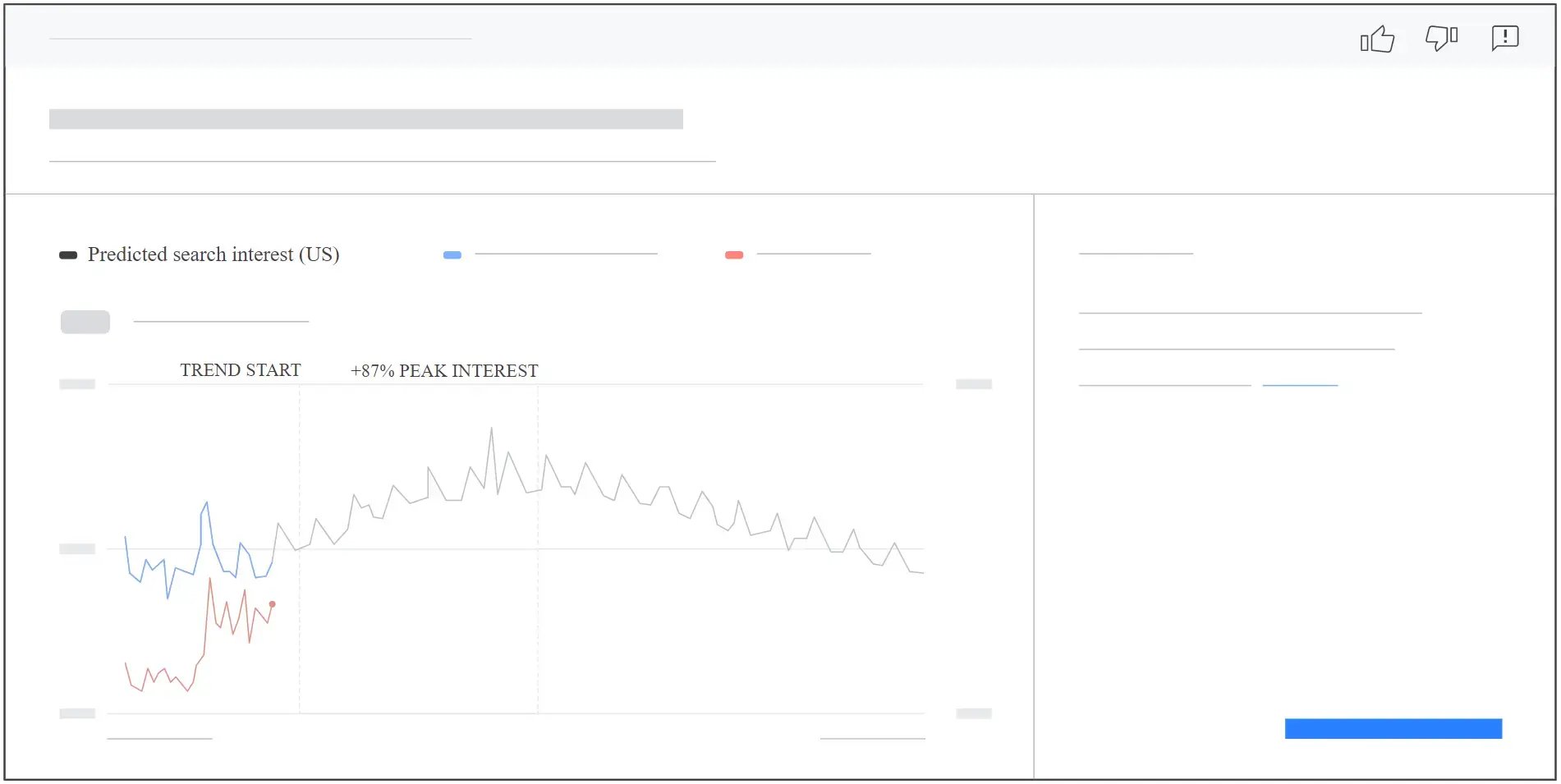
Task: Open the blue link in the right sidebar
Action: [1300, 383]
